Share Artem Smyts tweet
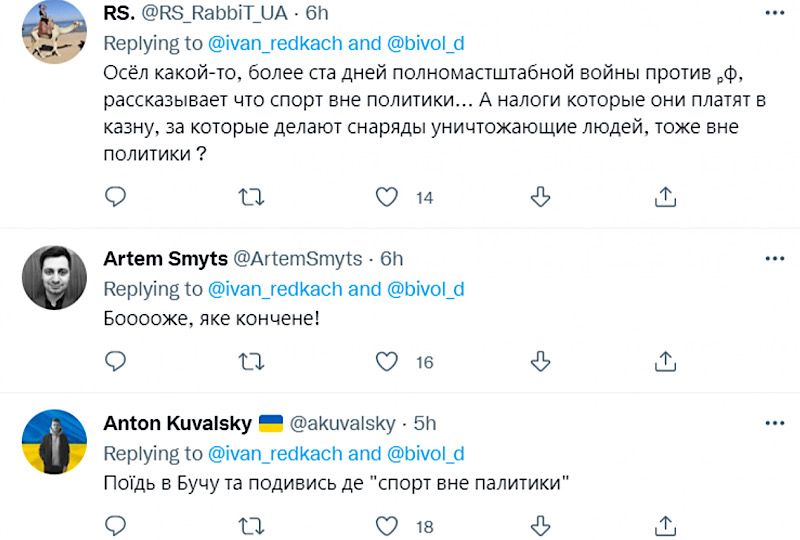The image size is (800, 540). click(666, 360)
